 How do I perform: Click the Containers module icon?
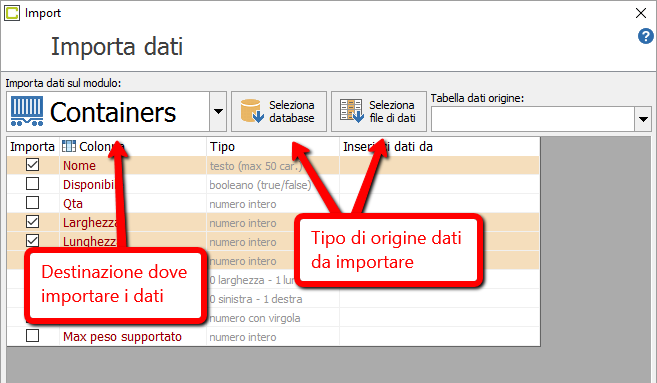click(x=27, y=111)
